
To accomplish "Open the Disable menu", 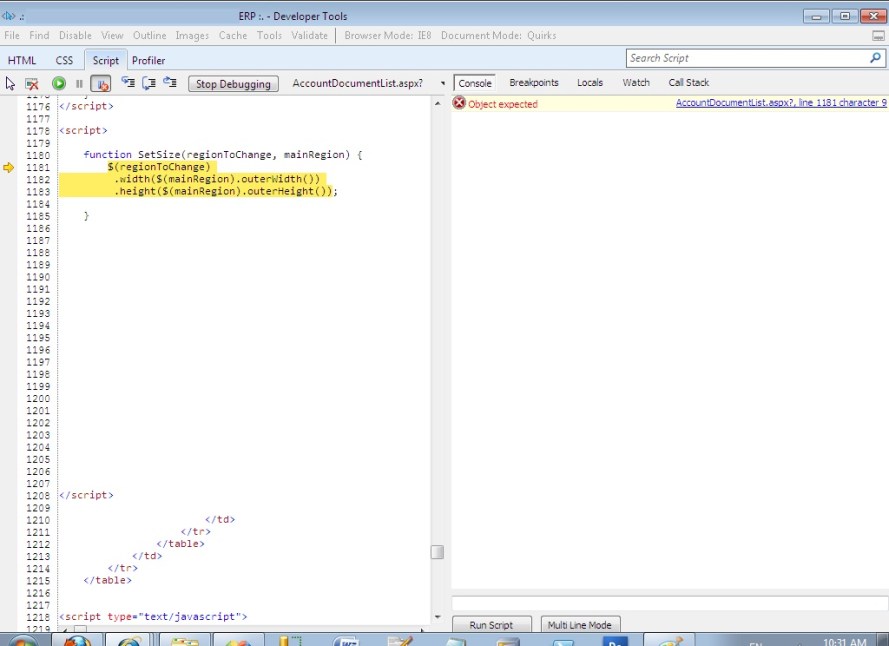I will tap(75, 35).
